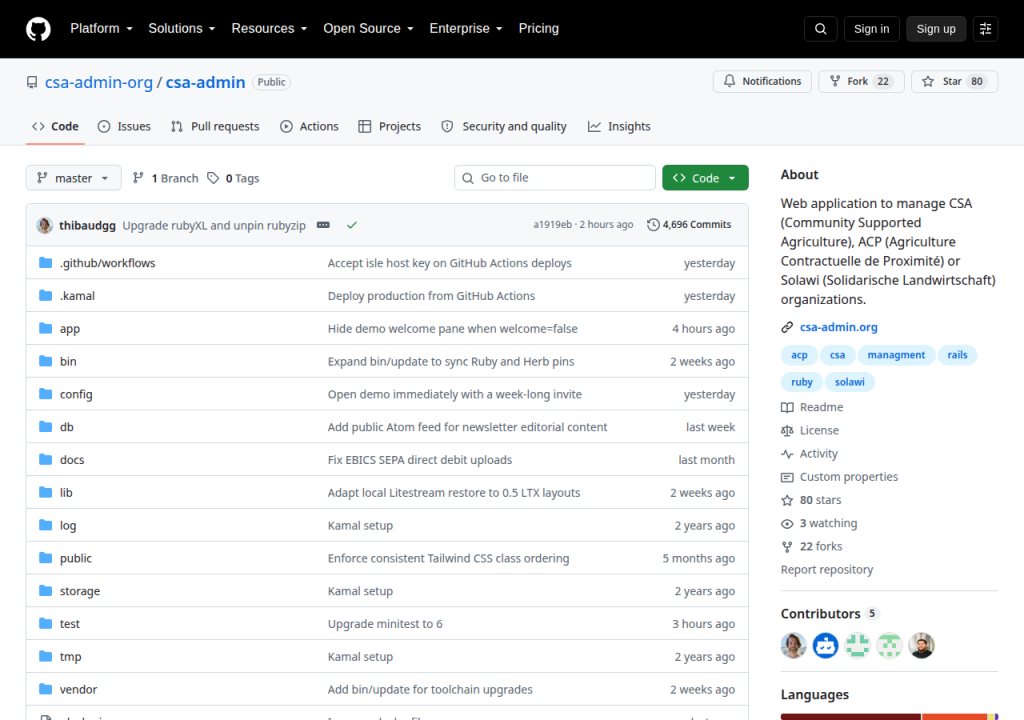Open the green Code dropdown button
Viewport: 1024px width, 720px height.
coord(705,178)
